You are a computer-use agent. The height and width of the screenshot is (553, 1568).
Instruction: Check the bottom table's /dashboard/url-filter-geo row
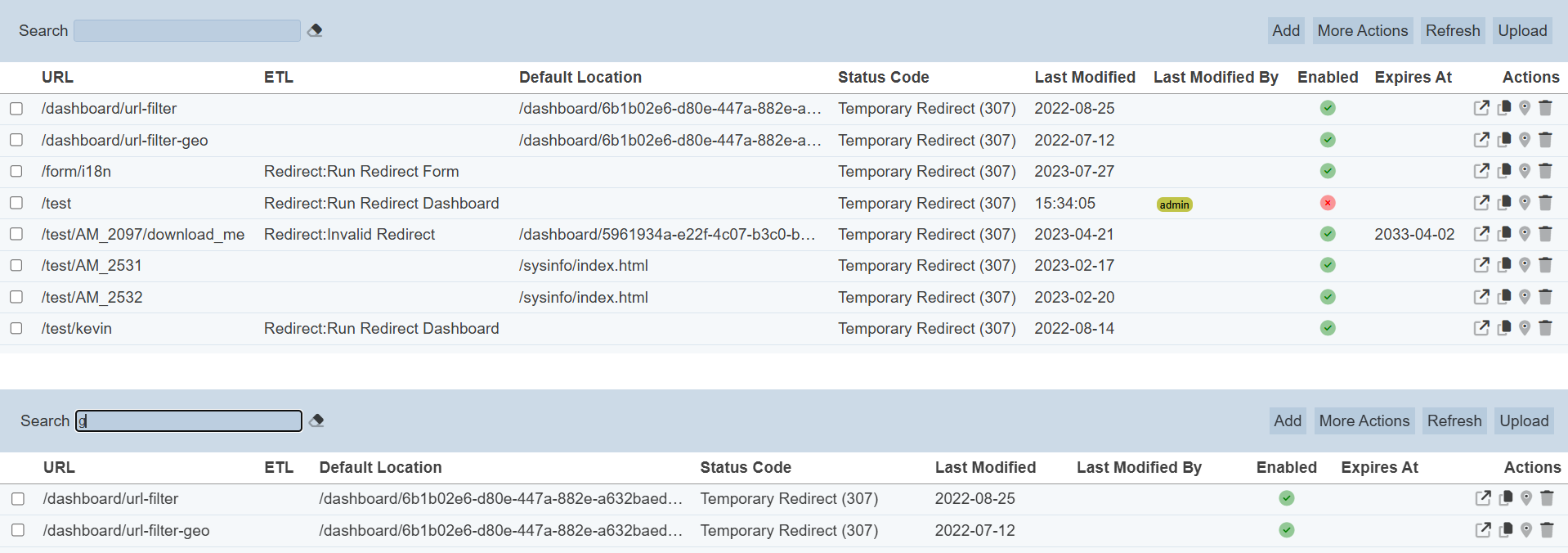[18, 530]
